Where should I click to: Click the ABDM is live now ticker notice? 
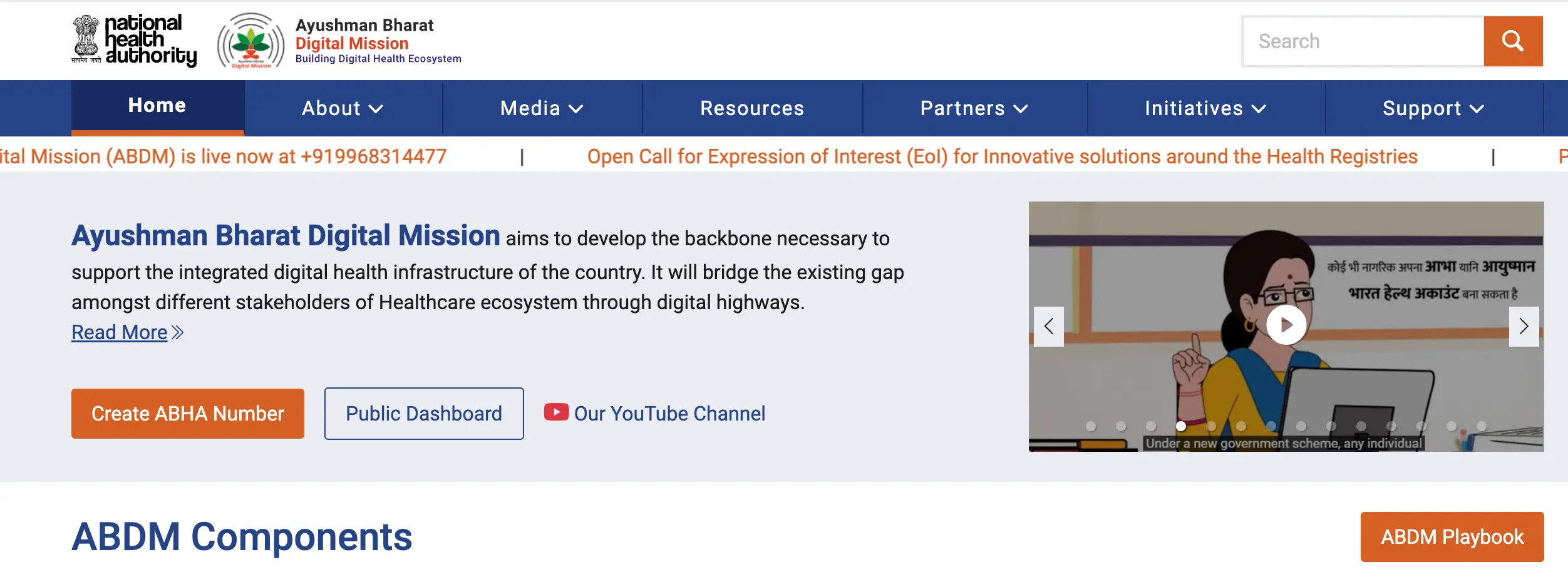[223, 156]
